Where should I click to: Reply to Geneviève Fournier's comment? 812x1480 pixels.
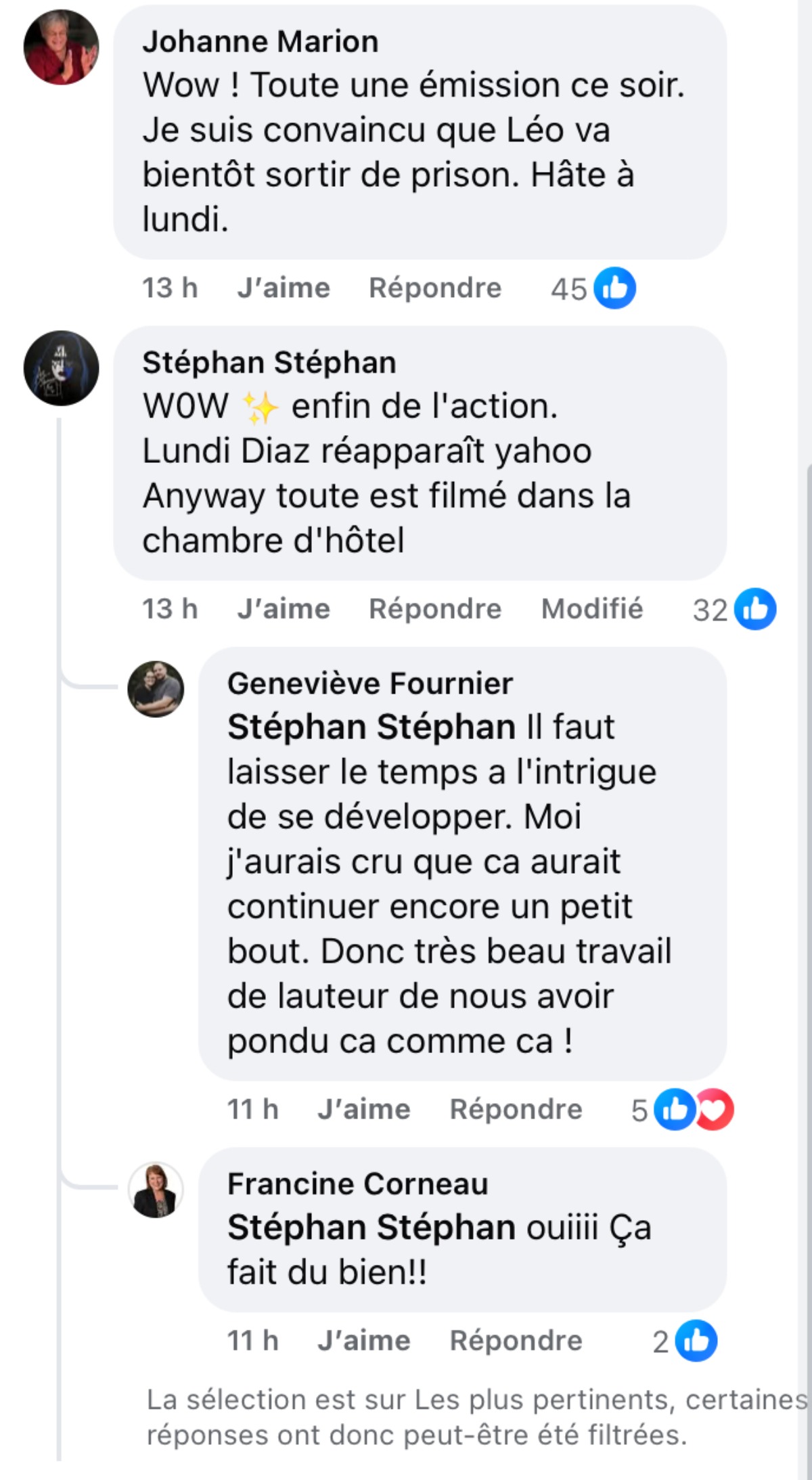tap(516, 1109)
